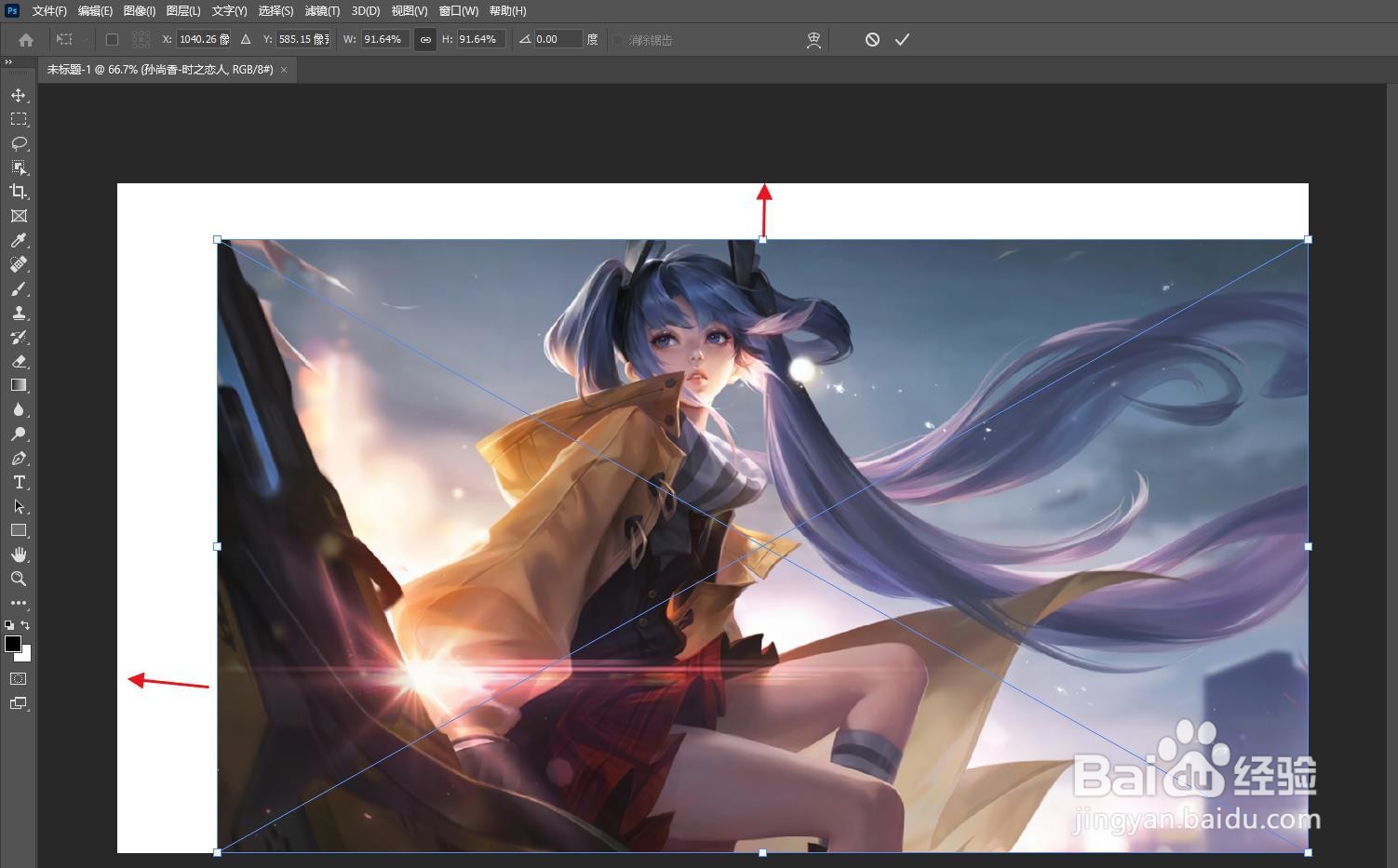1398x868 pixels.
Task: Expand the toolbar double-arrow
Action: coord(8,62)
